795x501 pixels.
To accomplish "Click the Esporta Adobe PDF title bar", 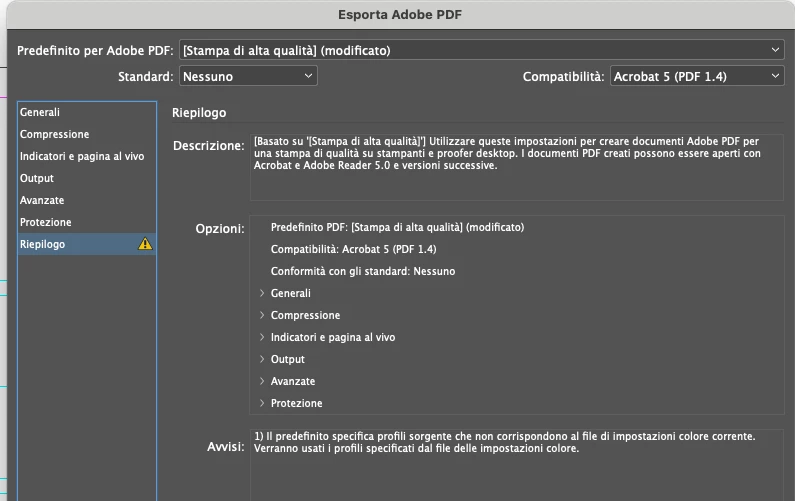I will (400, 15).
